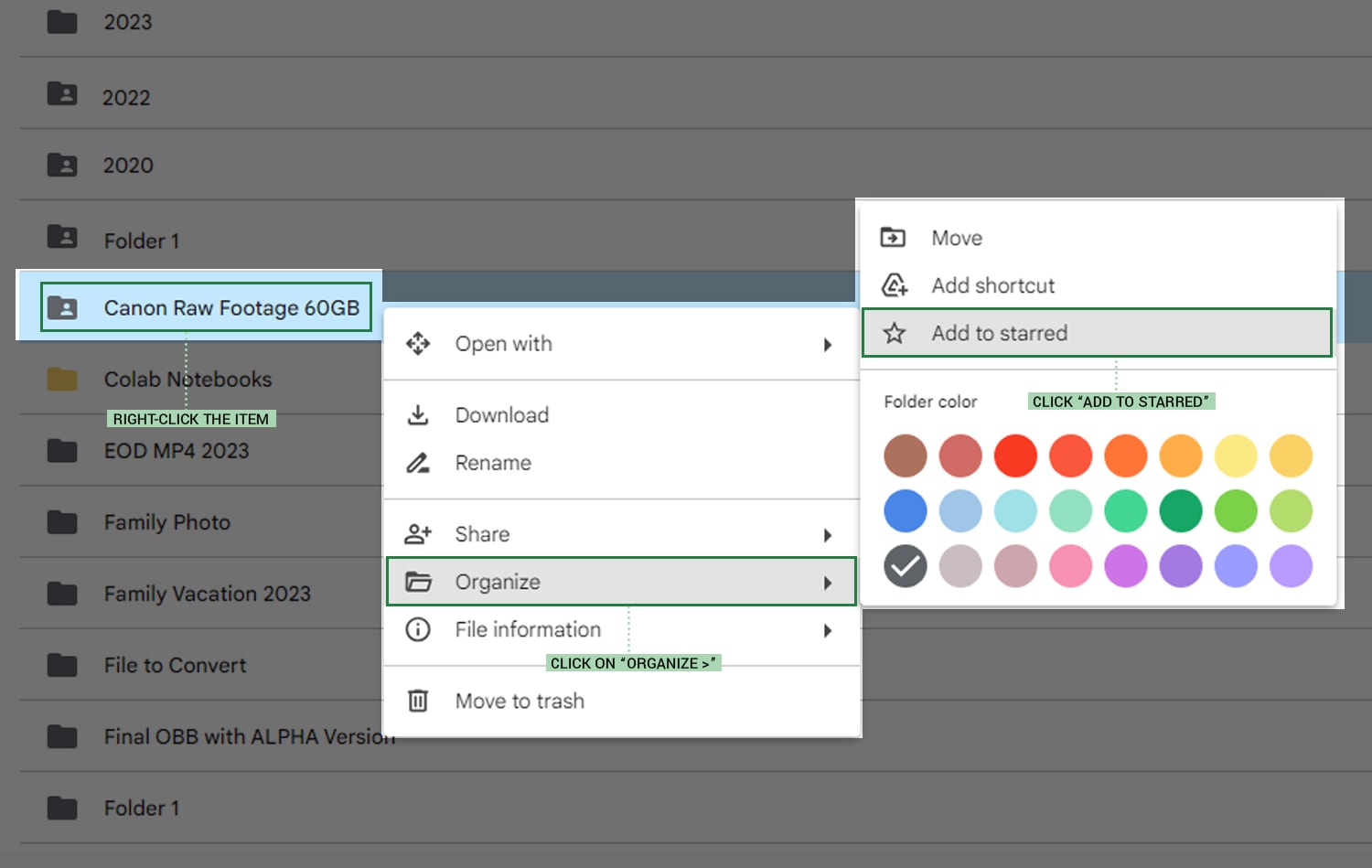Click the File information info icon
Screen dimensions: 1372x868
click(418, 629)
